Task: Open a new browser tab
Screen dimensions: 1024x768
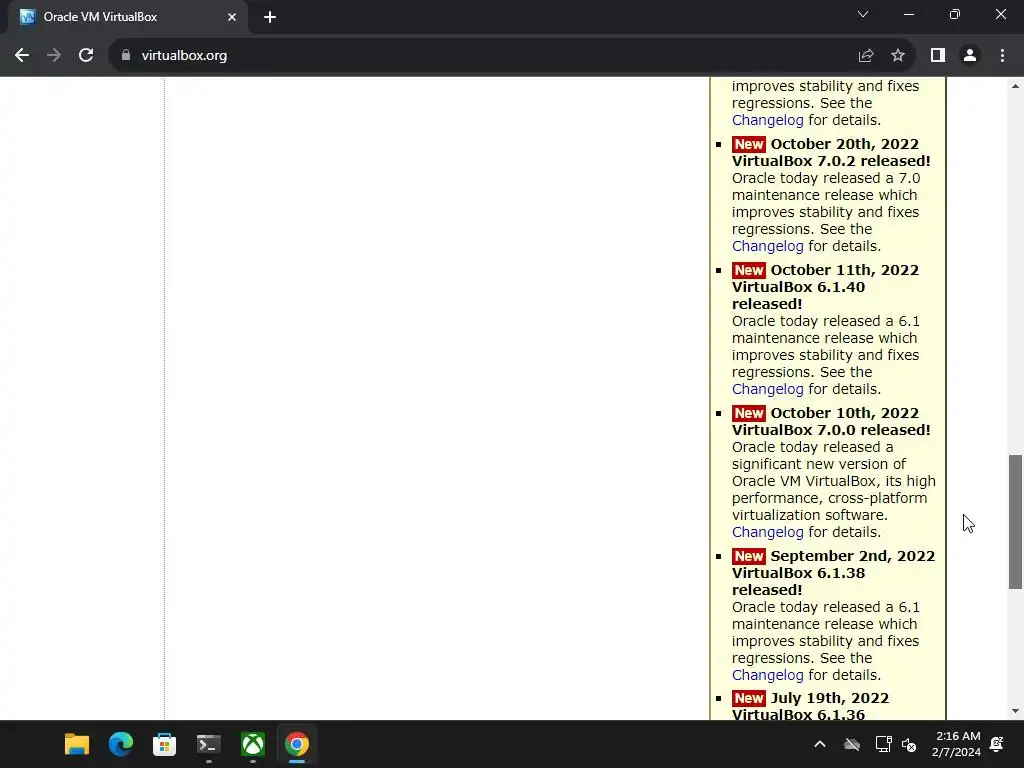Action: click(x=270, y=17)
